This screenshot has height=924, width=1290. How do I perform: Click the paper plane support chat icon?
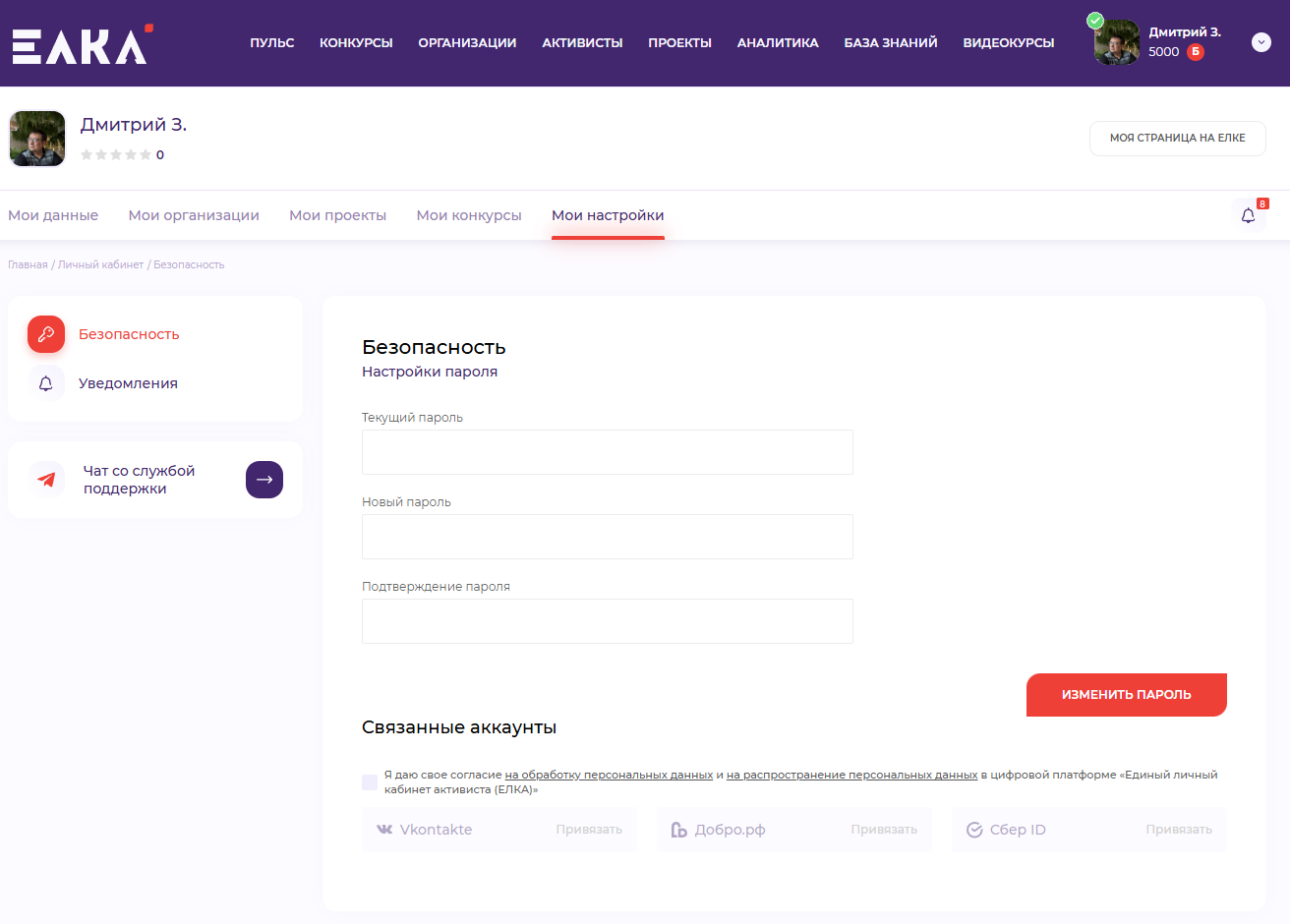pos(46,480)
